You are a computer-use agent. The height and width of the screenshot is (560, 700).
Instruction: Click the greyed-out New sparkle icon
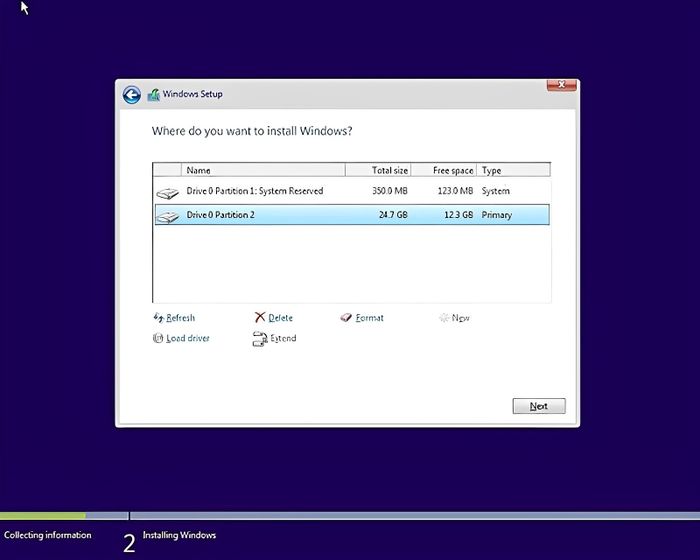pos(444,318)
